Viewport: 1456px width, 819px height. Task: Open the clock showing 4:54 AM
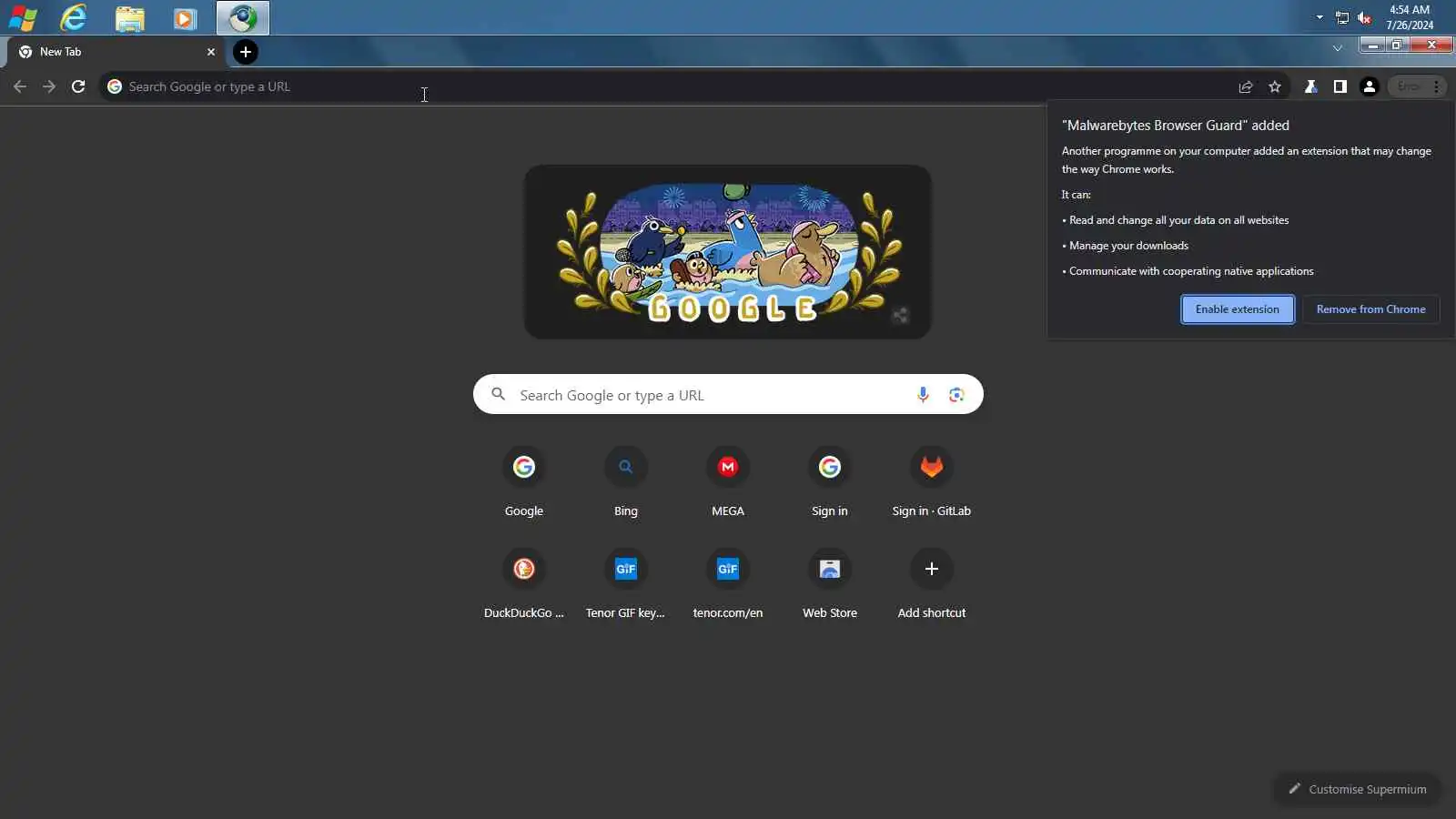pos(1410,17)
